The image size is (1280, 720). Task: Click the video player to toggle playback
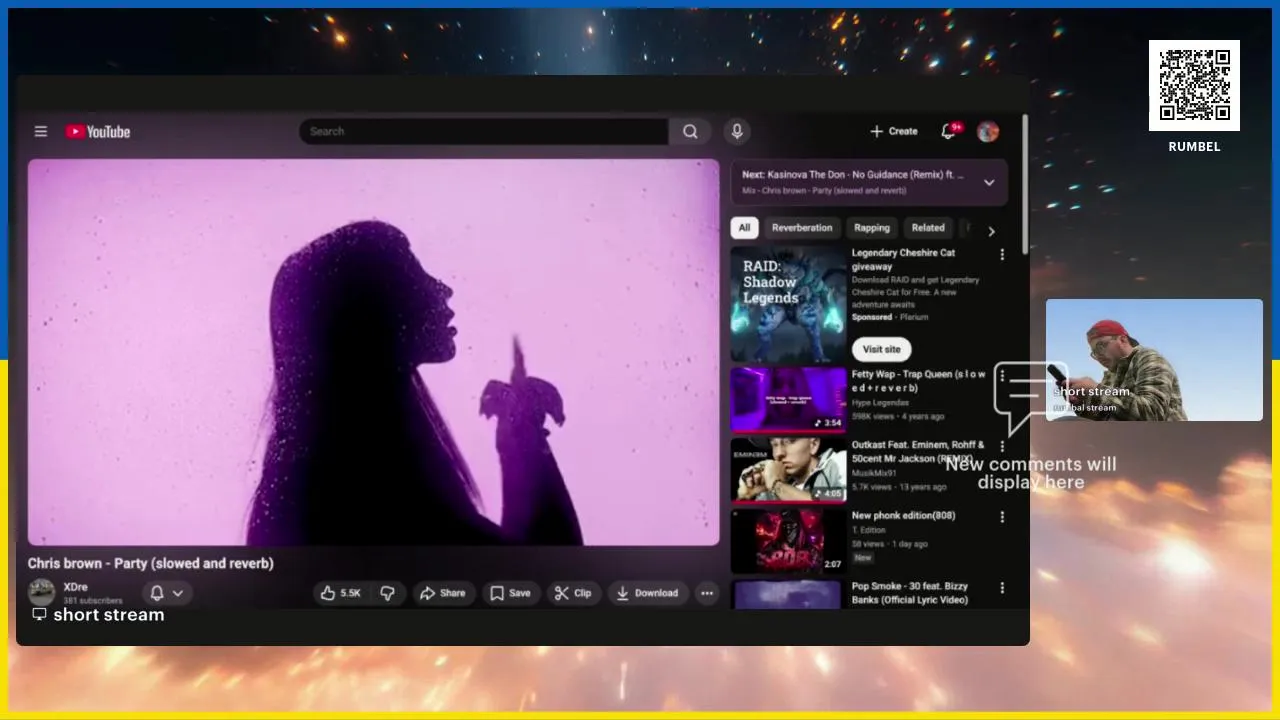(373, 352)
